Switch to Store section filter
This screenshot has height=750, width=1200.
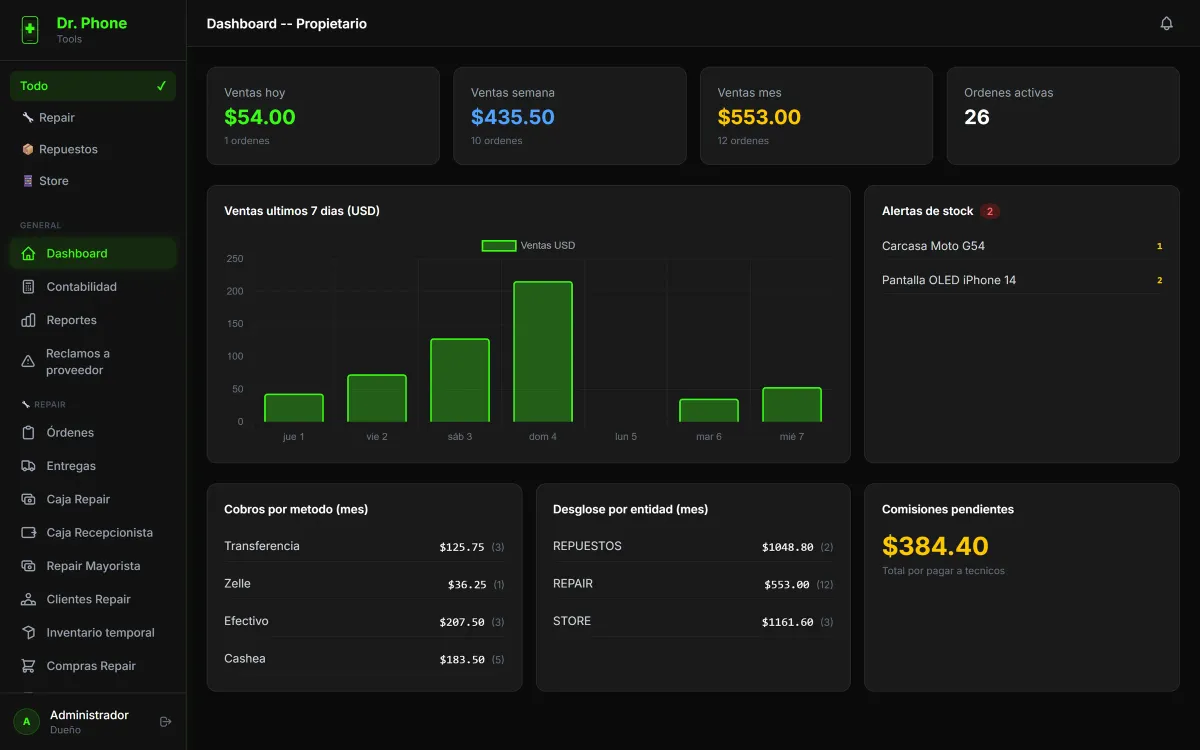[x=93, y=181]
